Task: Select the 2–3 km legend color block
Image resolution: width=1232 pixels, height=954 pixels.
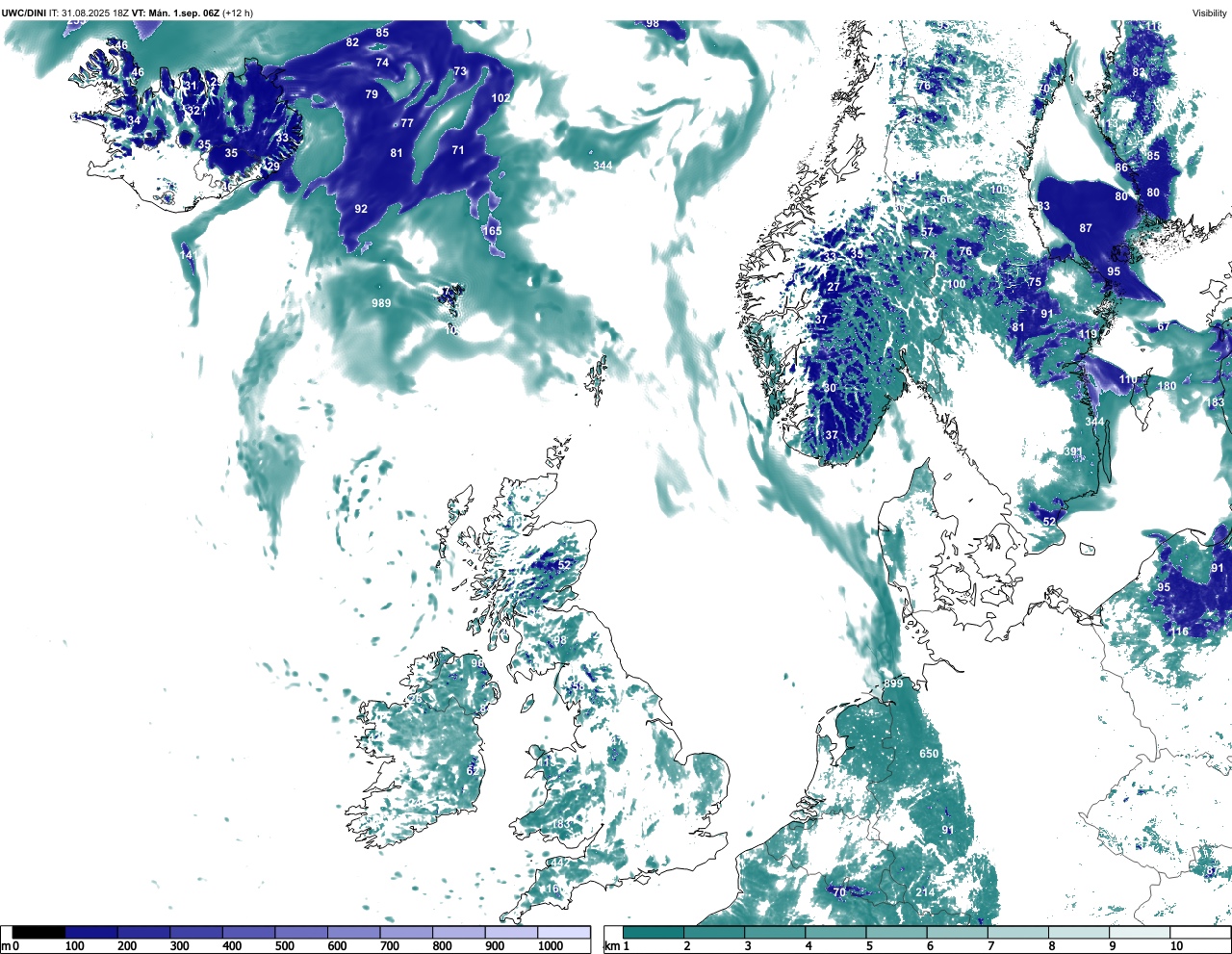Action: 714,932
